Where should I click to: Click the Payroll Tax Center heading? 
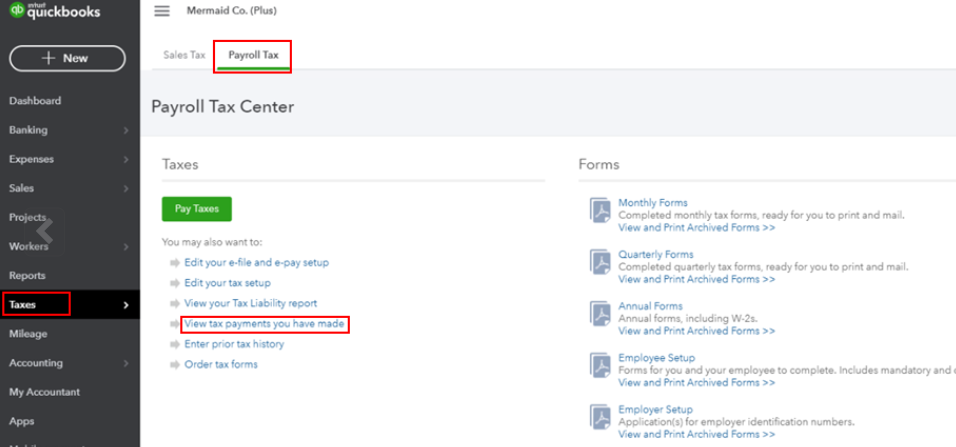(x=223, y=107)
